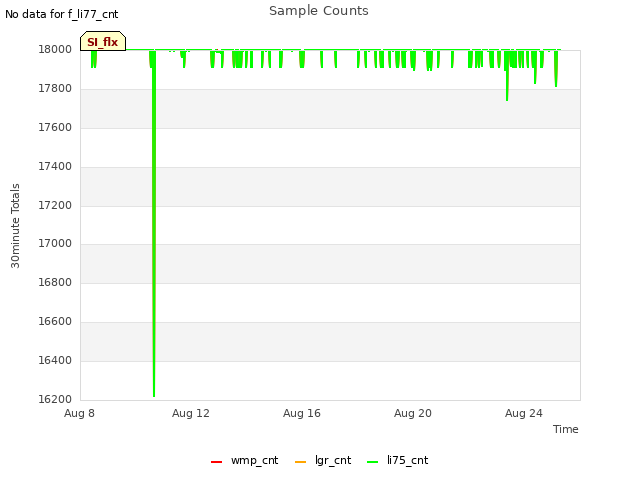
Task: Click the Sample Counts chart title
Action: coord(319,11)
